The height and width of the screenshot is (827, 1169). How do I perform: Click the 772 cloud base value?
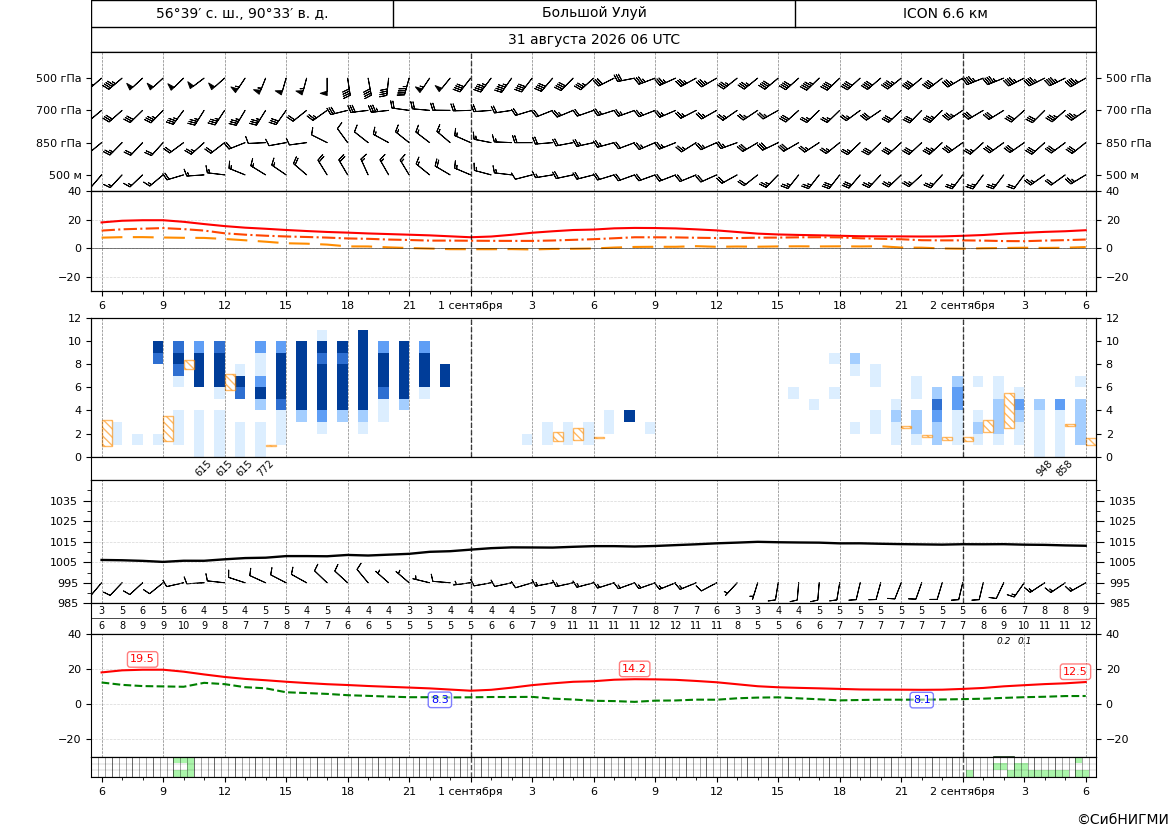pyautogui.click(x=265, y=468)
